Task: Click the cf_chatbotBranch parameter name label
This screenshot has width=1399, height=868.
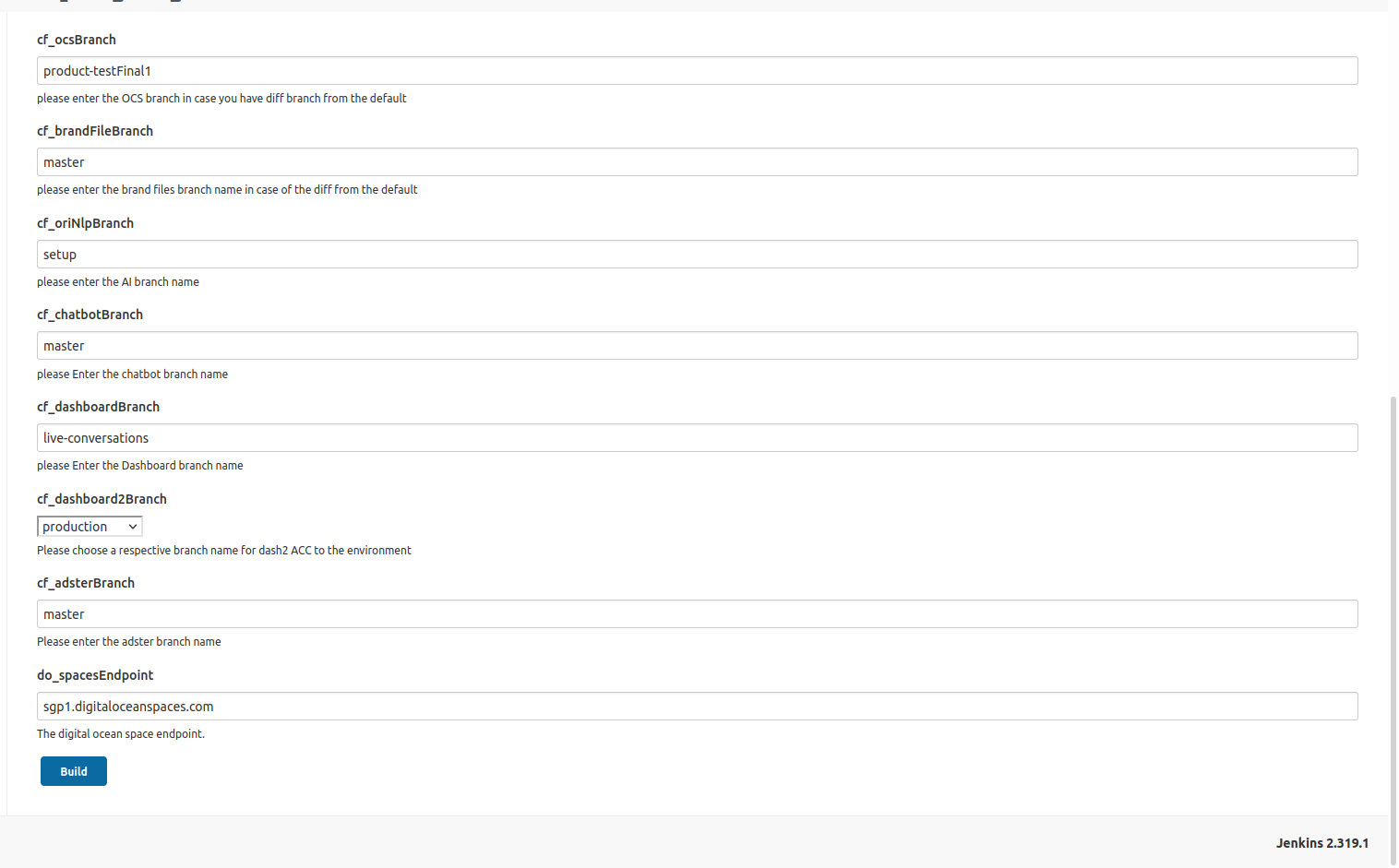Action: [90, 315]
